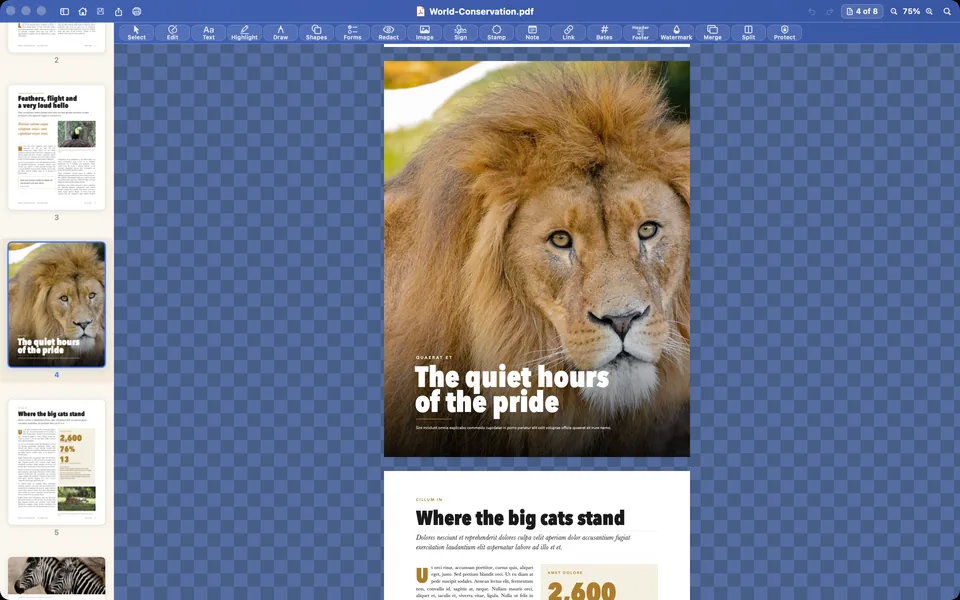Click the 2,600 statistic on the page

582,591
